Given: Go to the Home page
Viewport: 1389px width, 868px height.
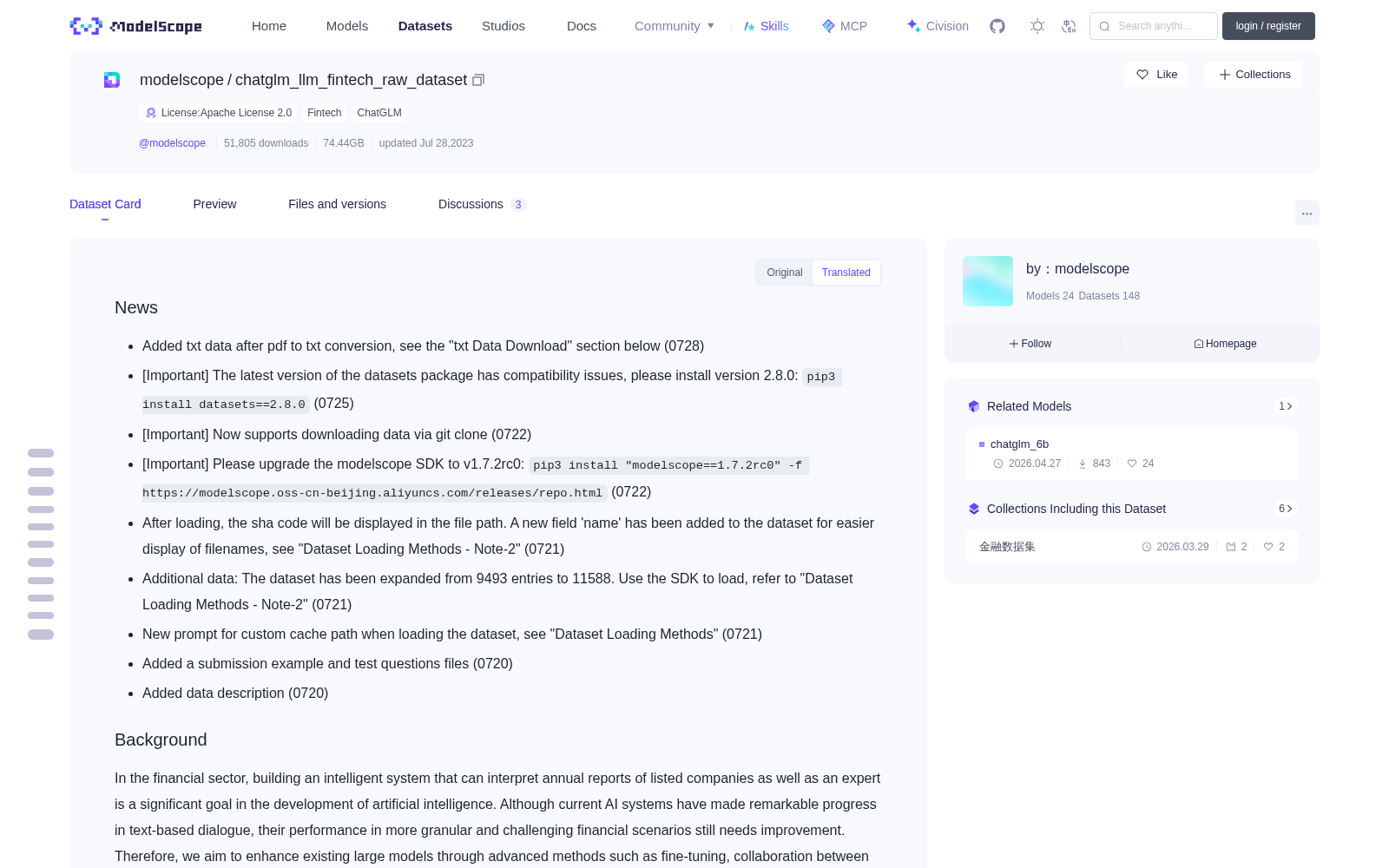Looking at the screenshot, I should click(269, 26).
